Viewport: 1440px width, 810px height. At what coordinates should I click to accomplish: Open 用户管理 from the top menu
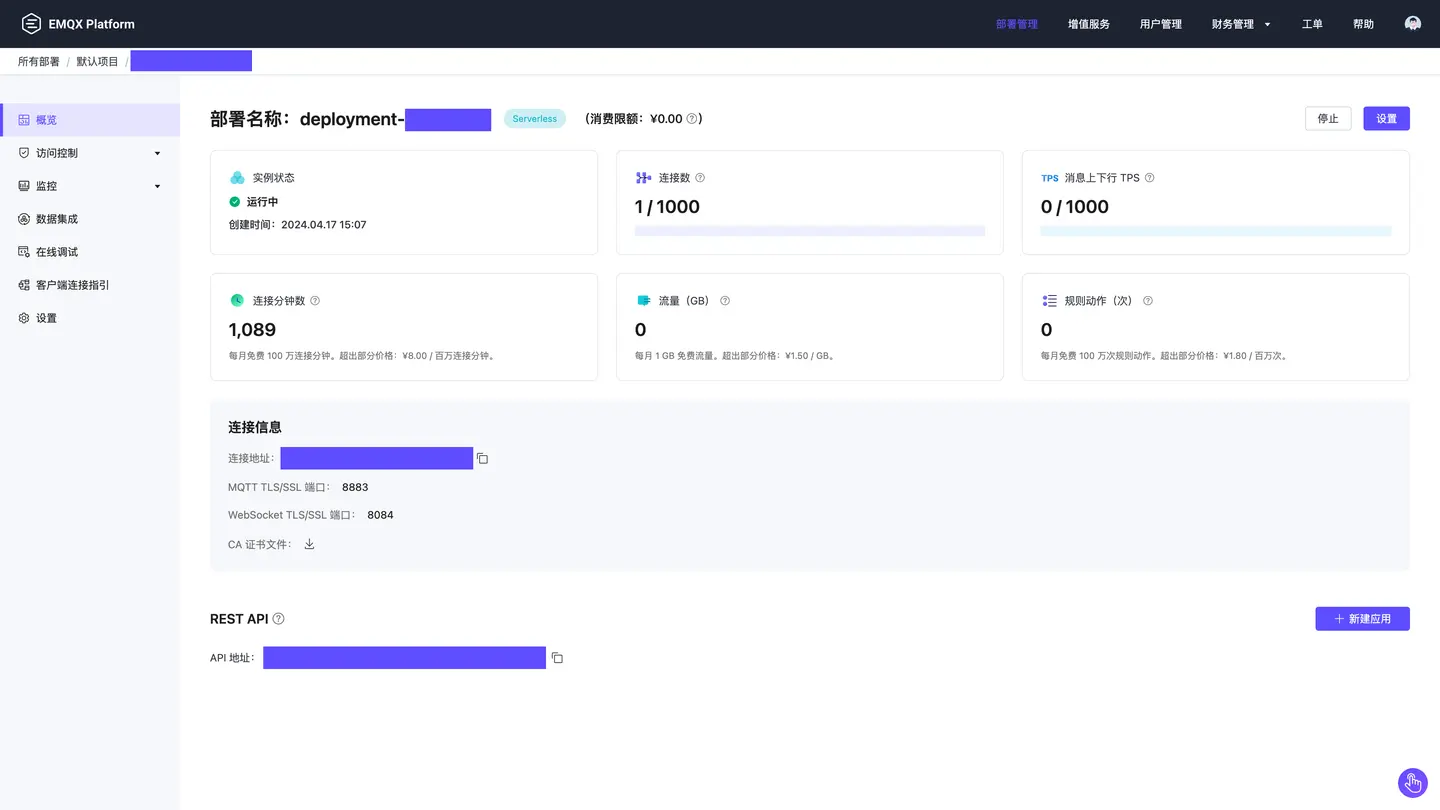[x=1160, y=23]
